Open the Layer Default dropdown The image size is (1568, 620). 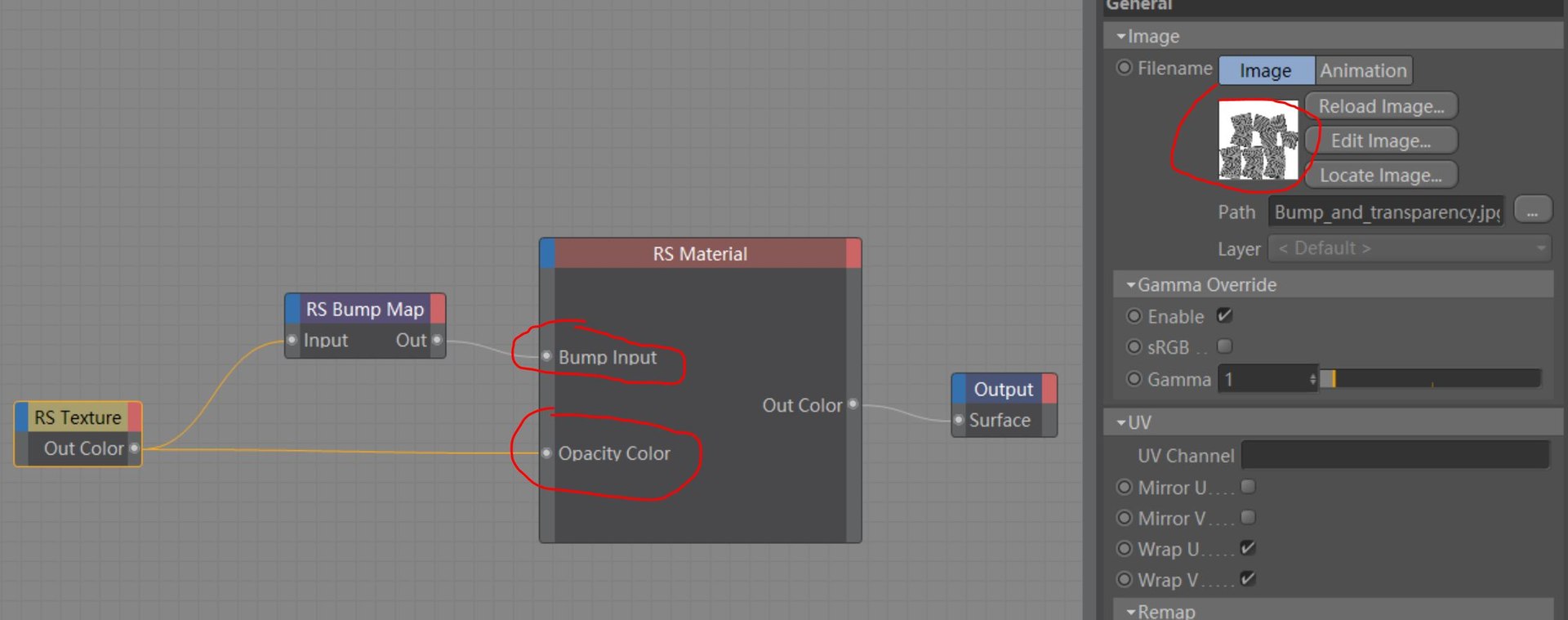tap(1410, 248)
